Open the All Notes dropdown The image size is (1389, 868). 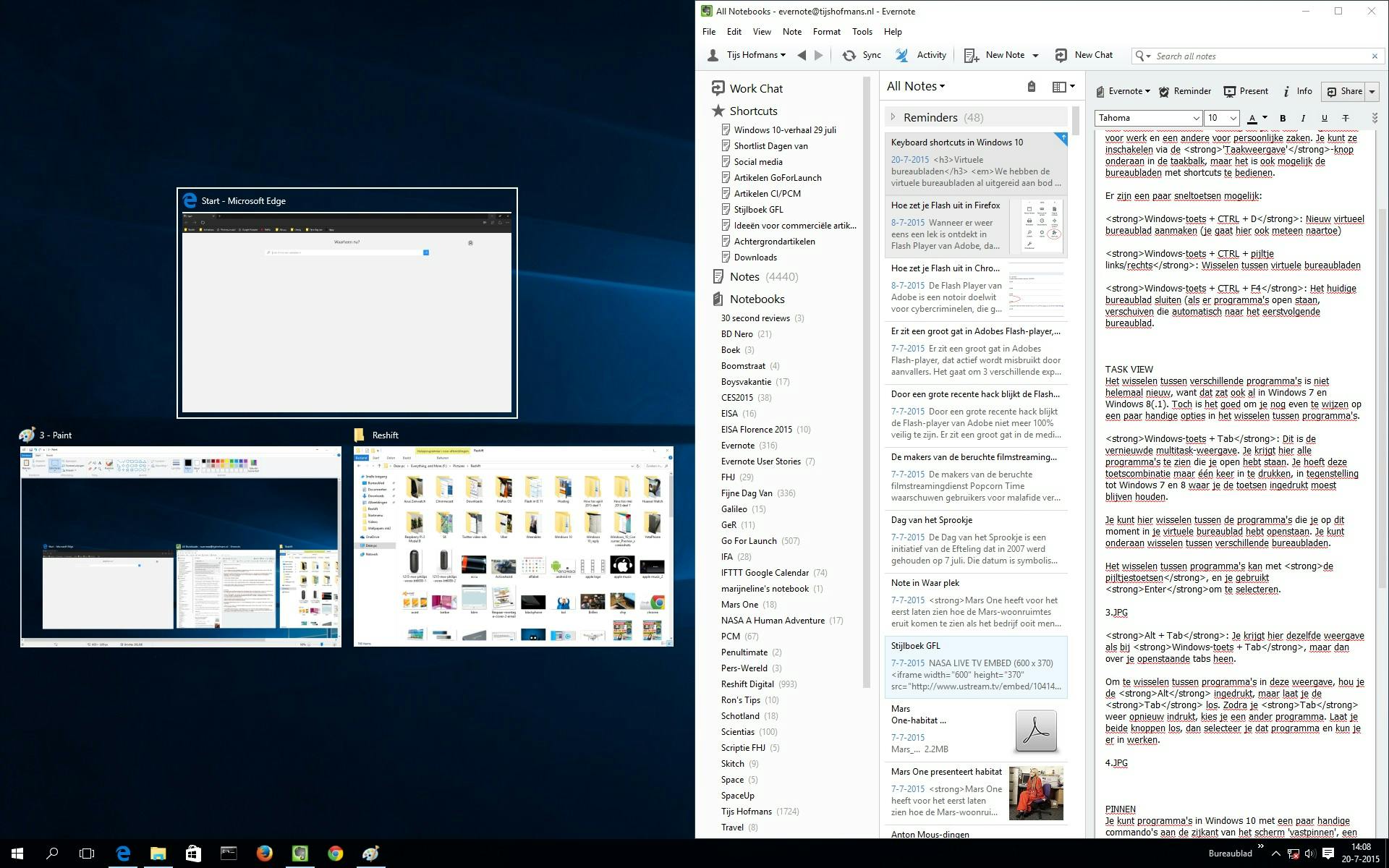point(915,85)
